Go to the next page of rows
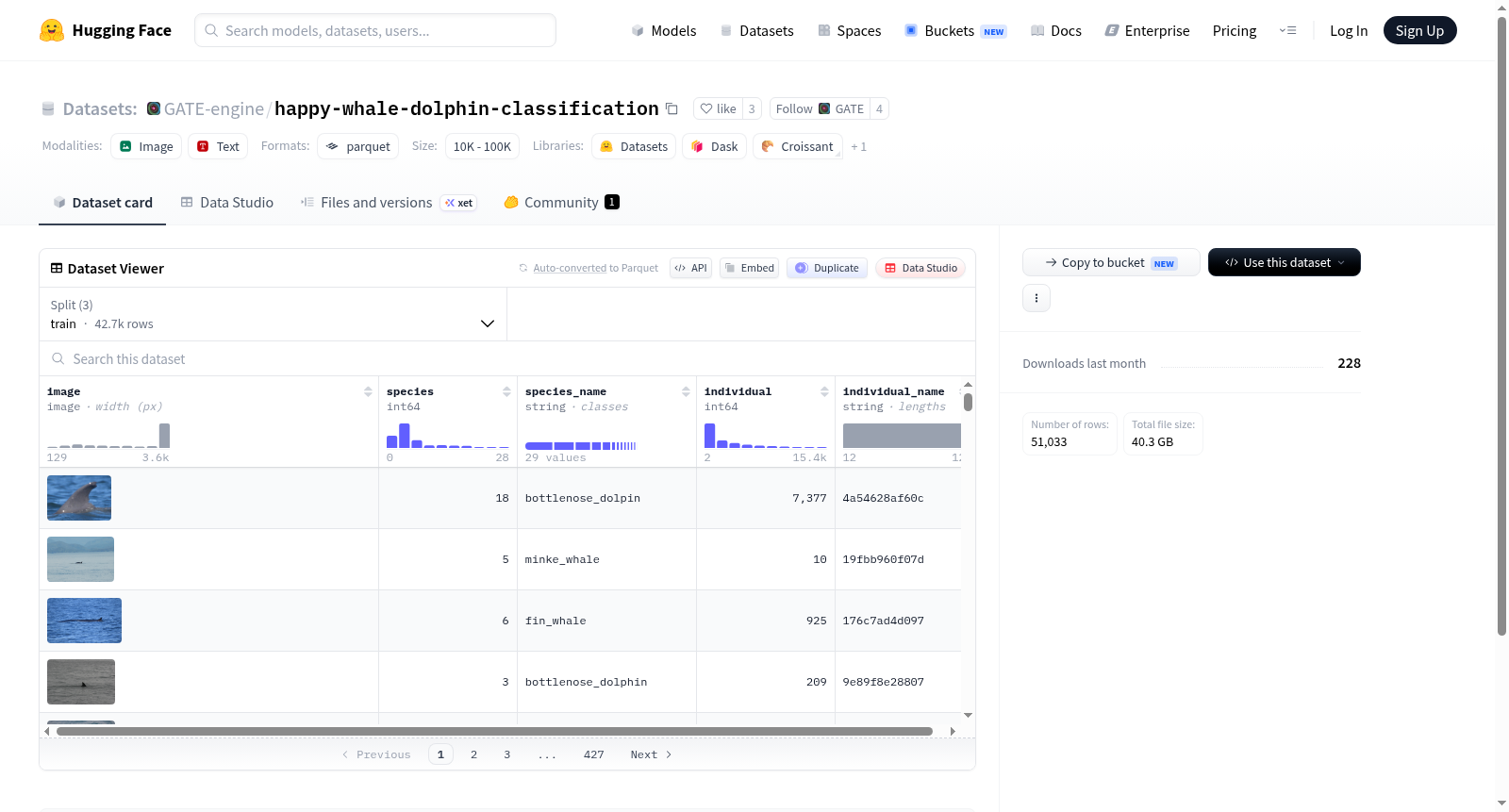Image resolution: width=1509 pixels, height=812 pixels. 651,754
